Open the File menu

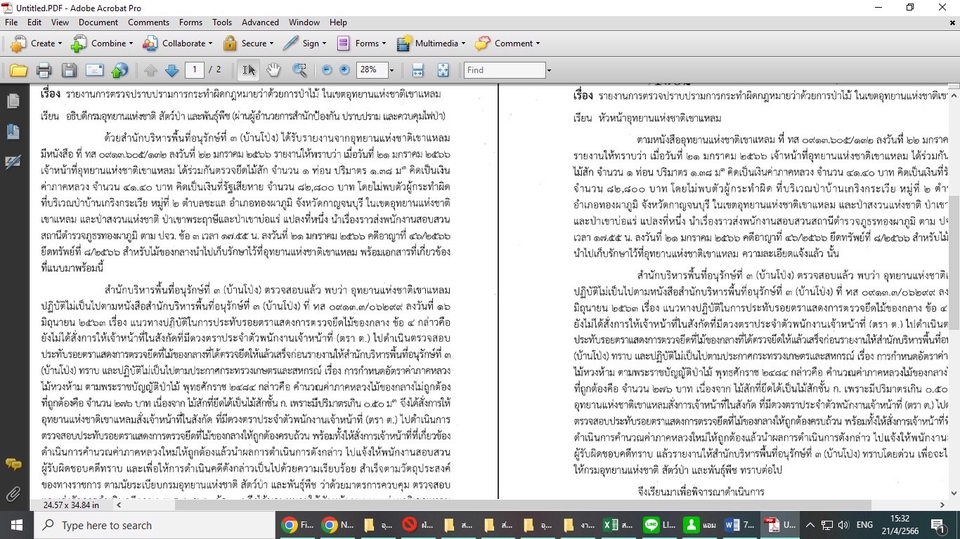(11, 22)
